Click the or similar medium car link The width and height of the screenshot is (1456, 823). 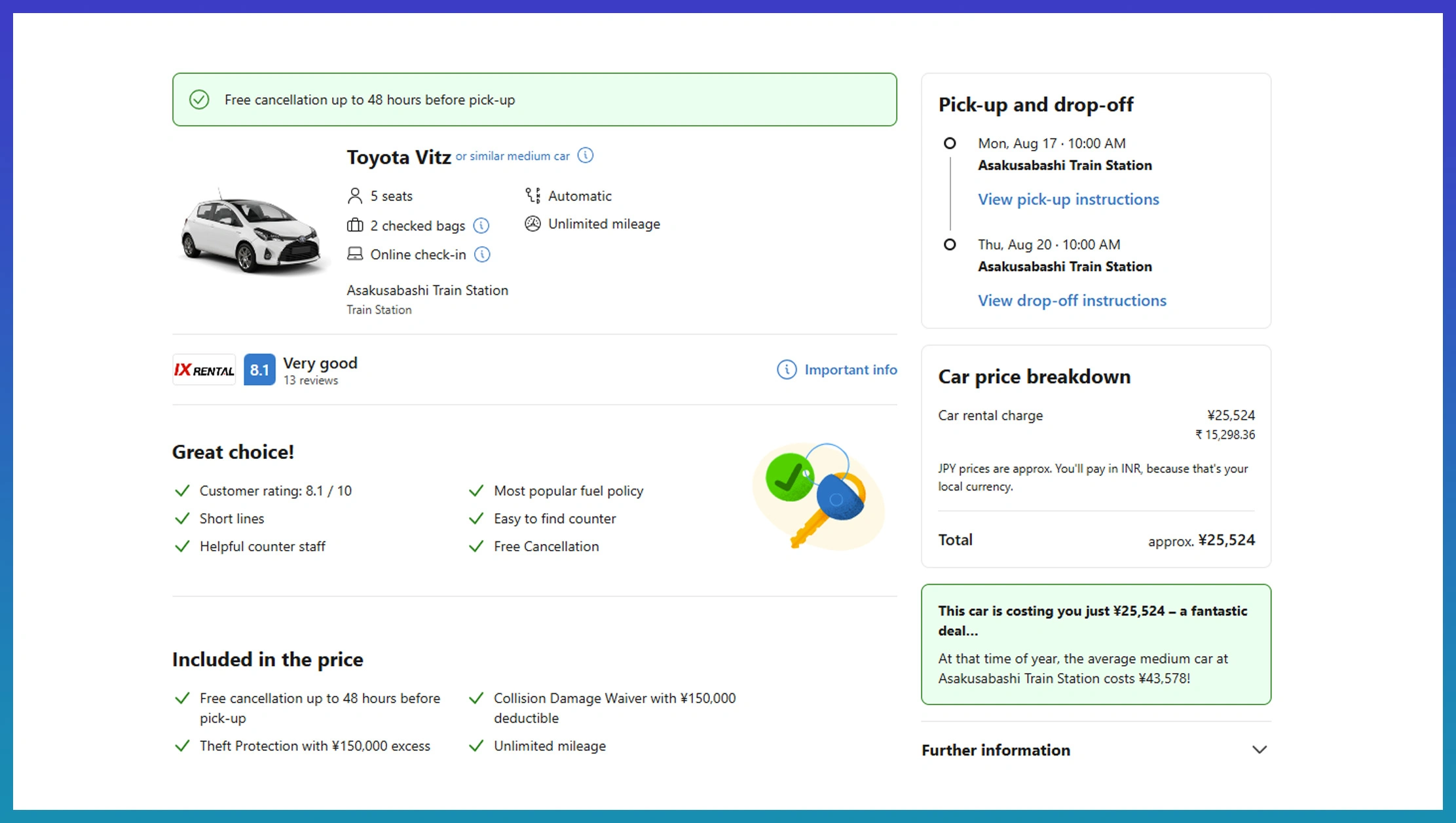coord(513,156)
